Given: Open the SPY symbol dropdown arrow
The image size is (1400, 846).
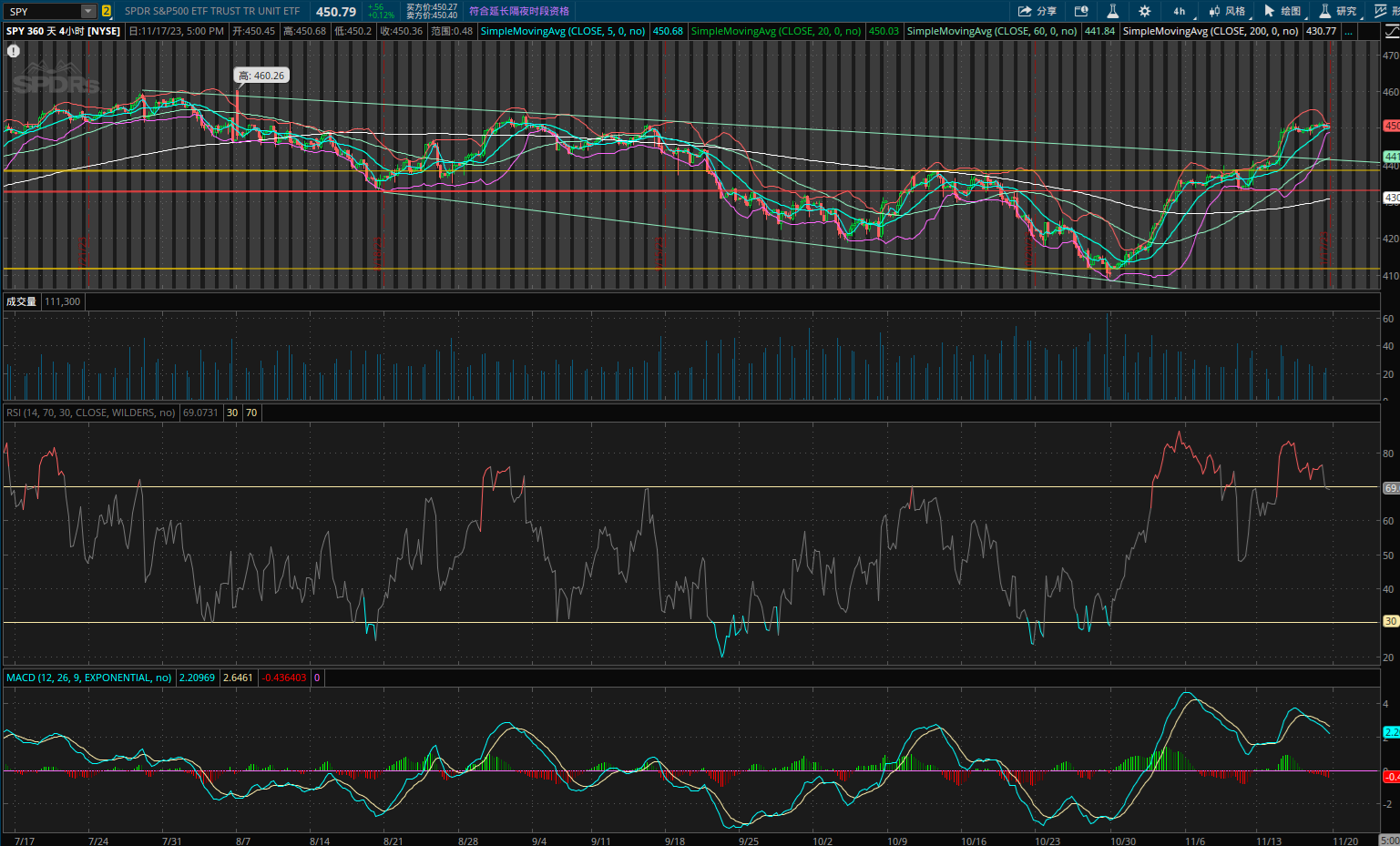Looking at the screenshot, I should tap(88, 12).
